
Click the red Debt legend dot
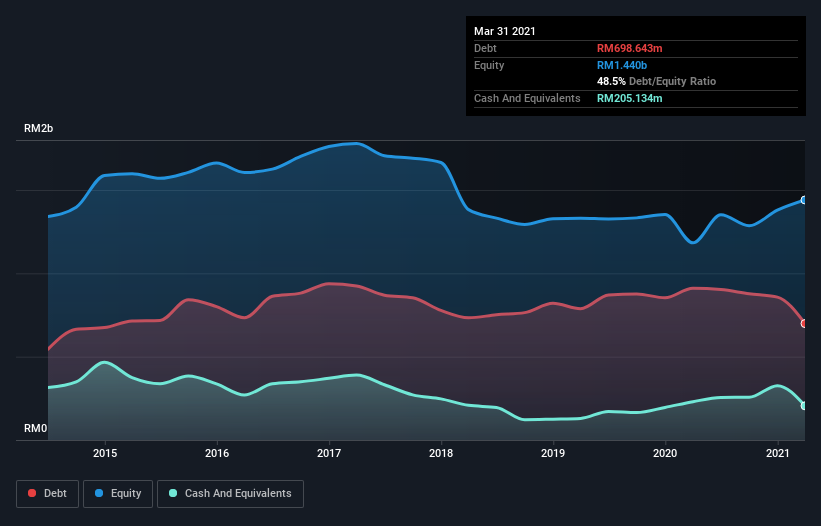[x=34, y=493]
